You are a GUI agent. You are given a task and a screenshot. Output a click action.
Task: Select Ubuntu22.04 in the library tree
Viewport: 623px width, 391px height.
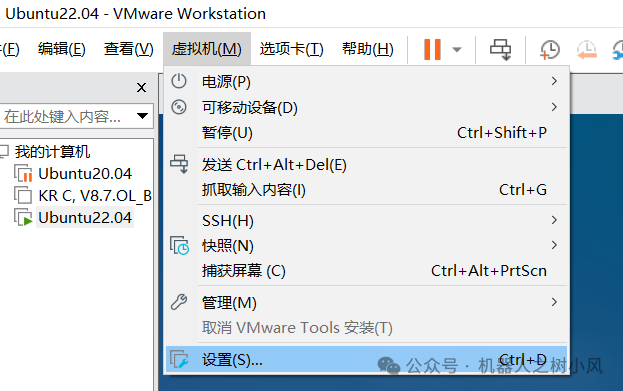coord(85,218)
